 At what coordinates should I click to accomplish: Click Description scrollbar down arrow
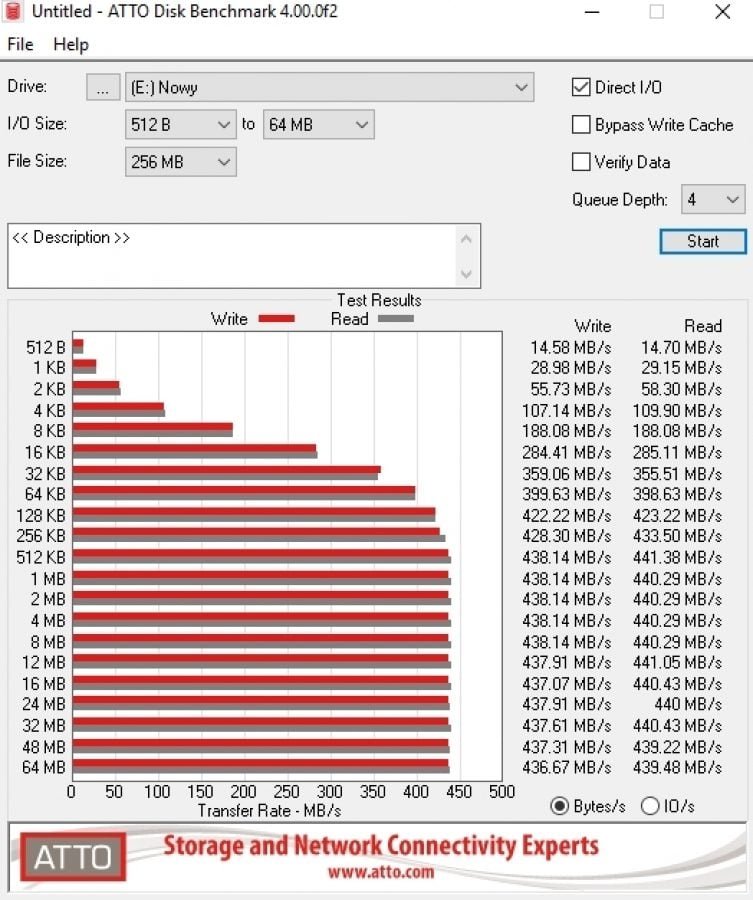(x=466, y=274)
